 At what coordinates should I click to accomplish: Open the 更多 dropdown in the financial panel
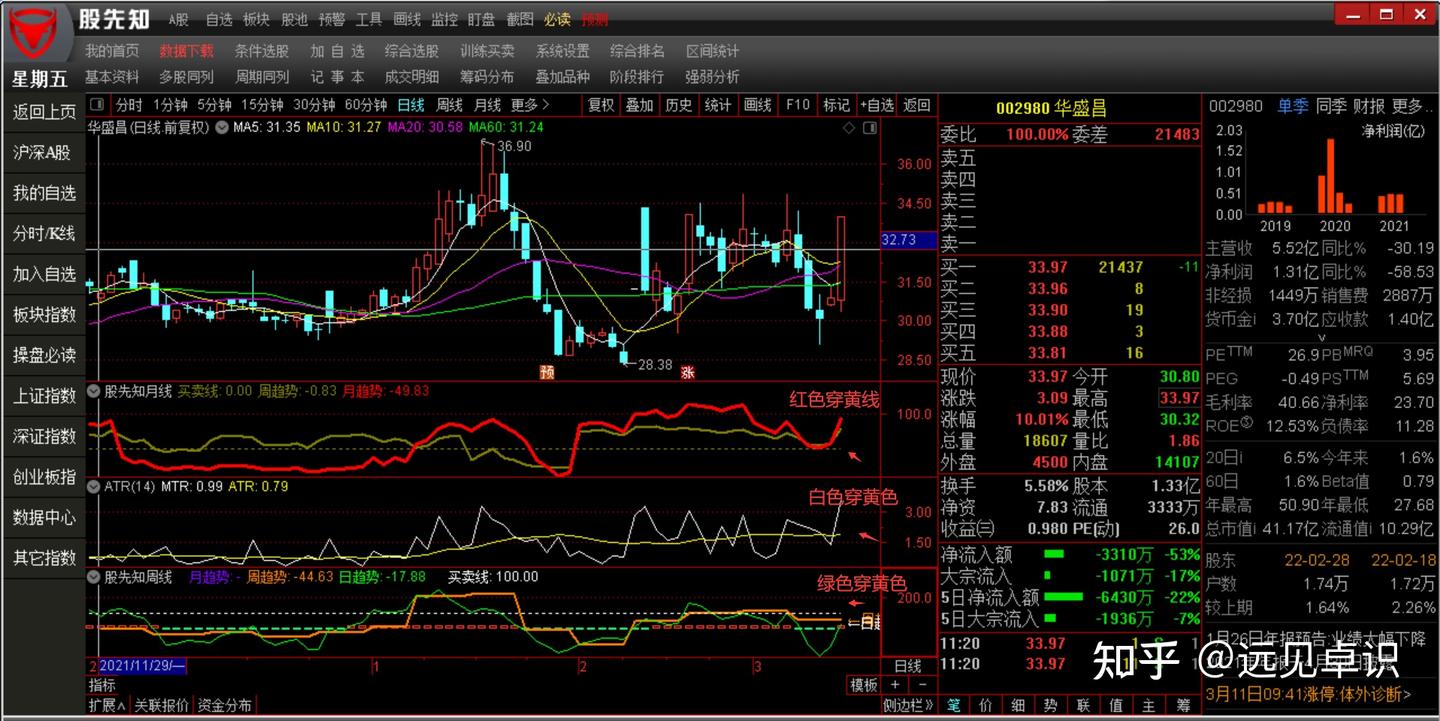coord(1412,105)
